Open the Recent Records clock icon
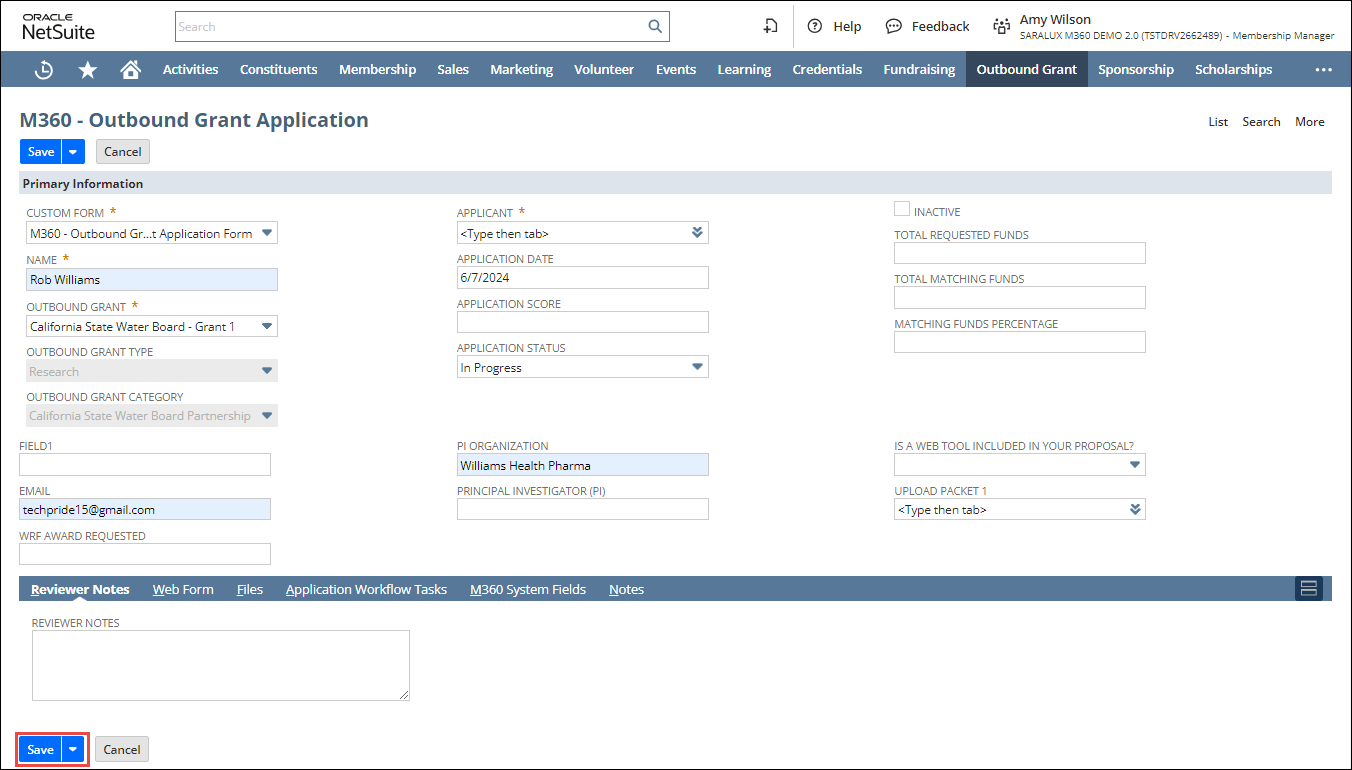Image resolution: width=1352 pixels, height=770 pixels. click(44, 70)
